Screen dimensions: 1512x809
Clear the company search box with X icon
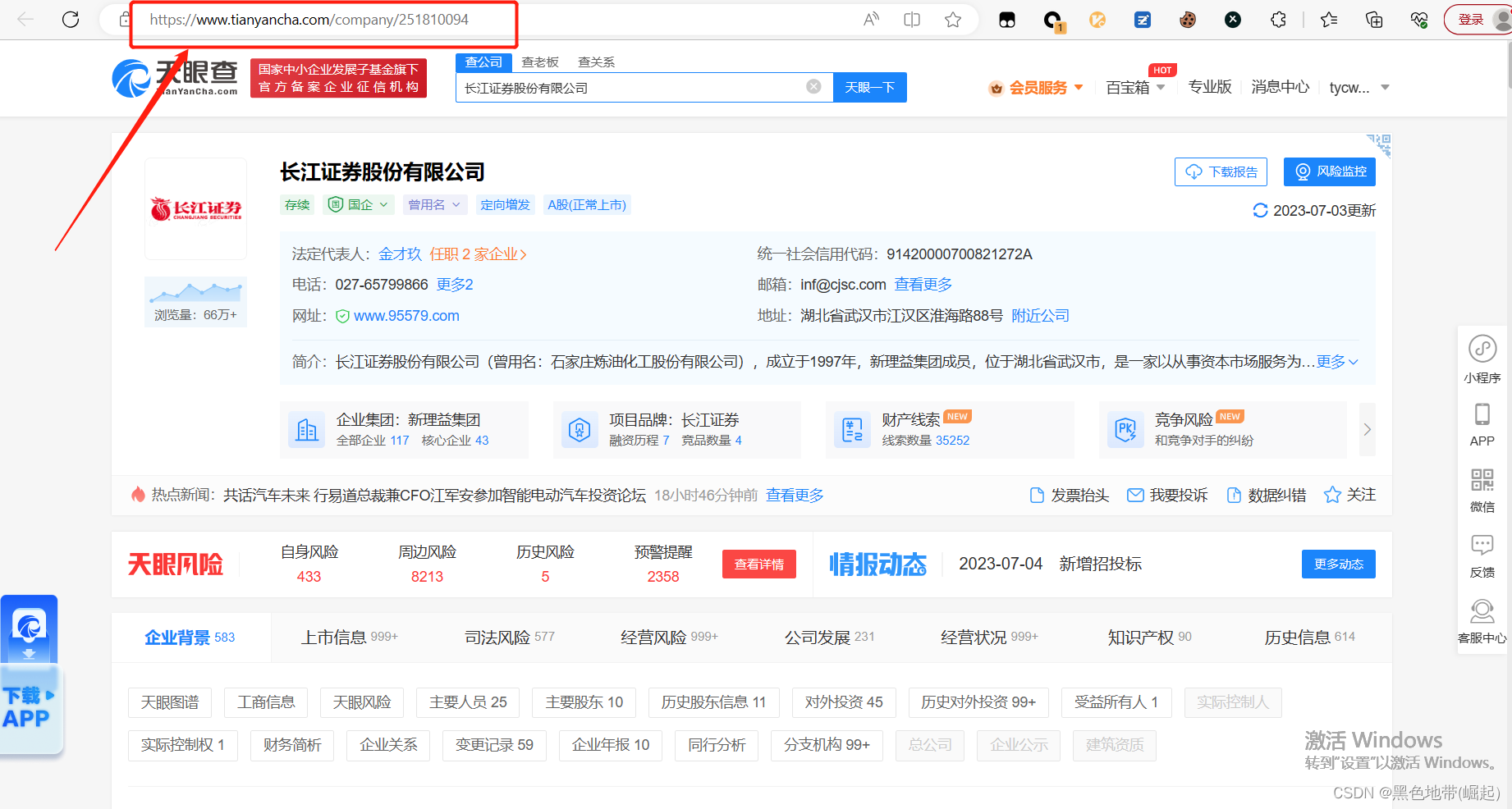click(813, 87)
